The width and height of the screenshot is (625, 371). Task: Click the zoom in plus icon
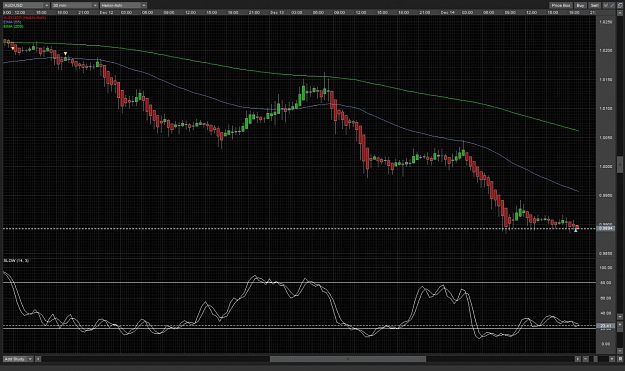tap(613, 359)
